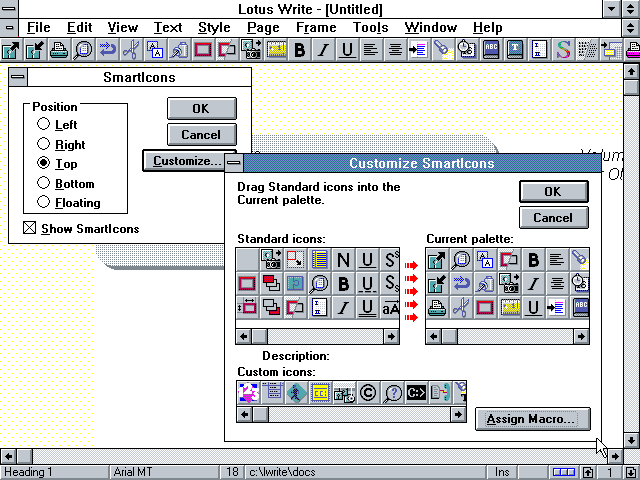Select the Floating position radio button
640x480 pixels.
tap(43, 202)
